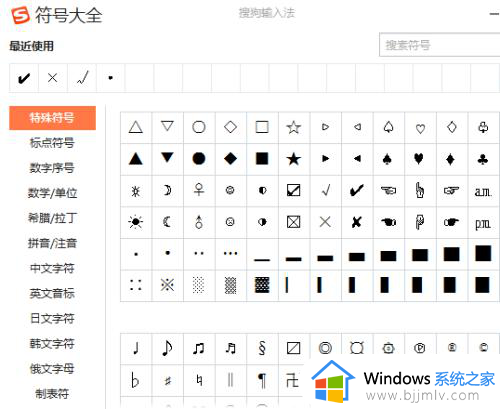Choose the solid black spade symbol
500x409 pixels.
388,159
